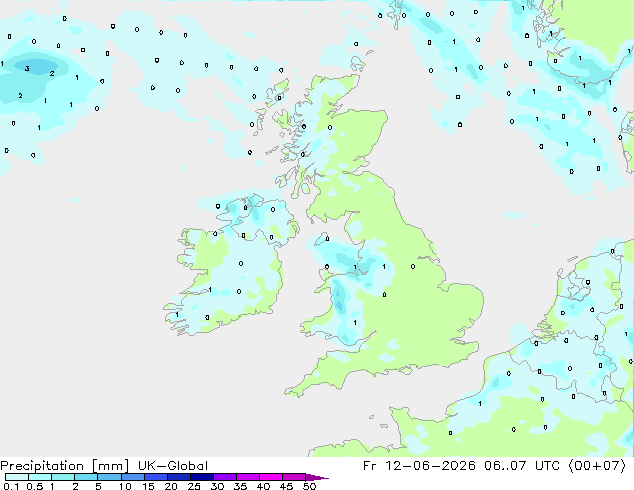Viewport: 634px width, 490px height.
Task: Click the "06..07 UTC" time text
Action: 522,466
